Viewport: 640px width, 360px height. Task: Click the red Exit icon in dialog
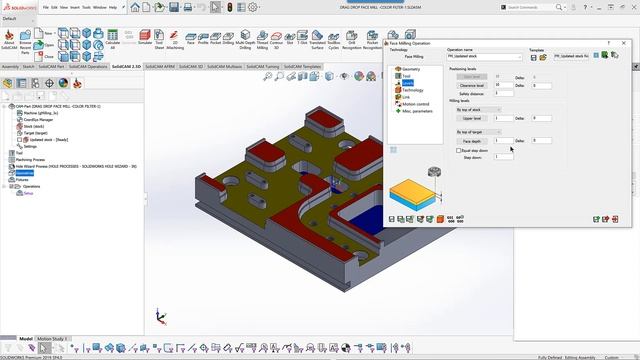(x=615, y=219)
